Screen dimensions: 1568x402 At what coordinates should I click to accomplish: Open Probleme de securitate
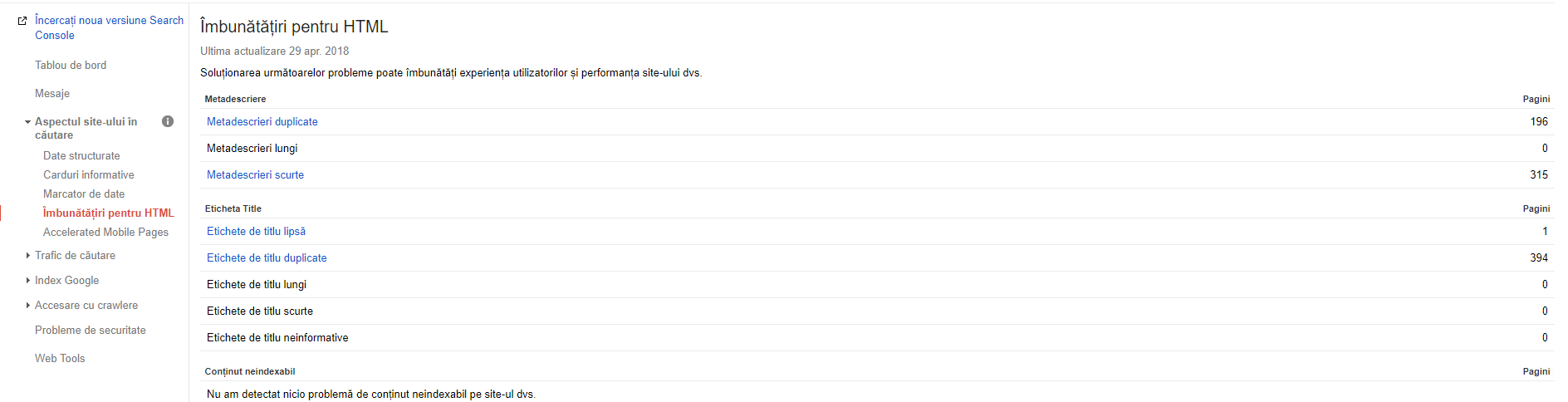click(91, 331)
